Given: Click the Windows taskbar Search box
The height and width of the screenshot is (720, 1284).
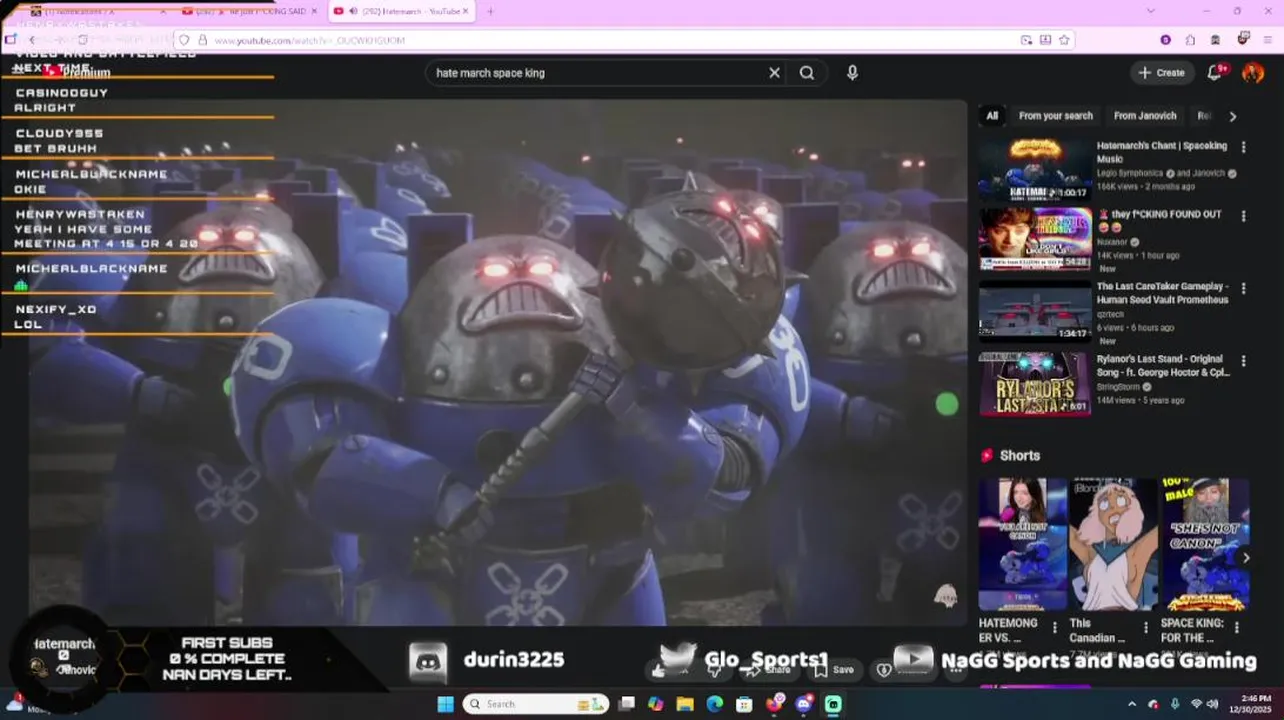Looking at the screenshot, I should (536, 704).
